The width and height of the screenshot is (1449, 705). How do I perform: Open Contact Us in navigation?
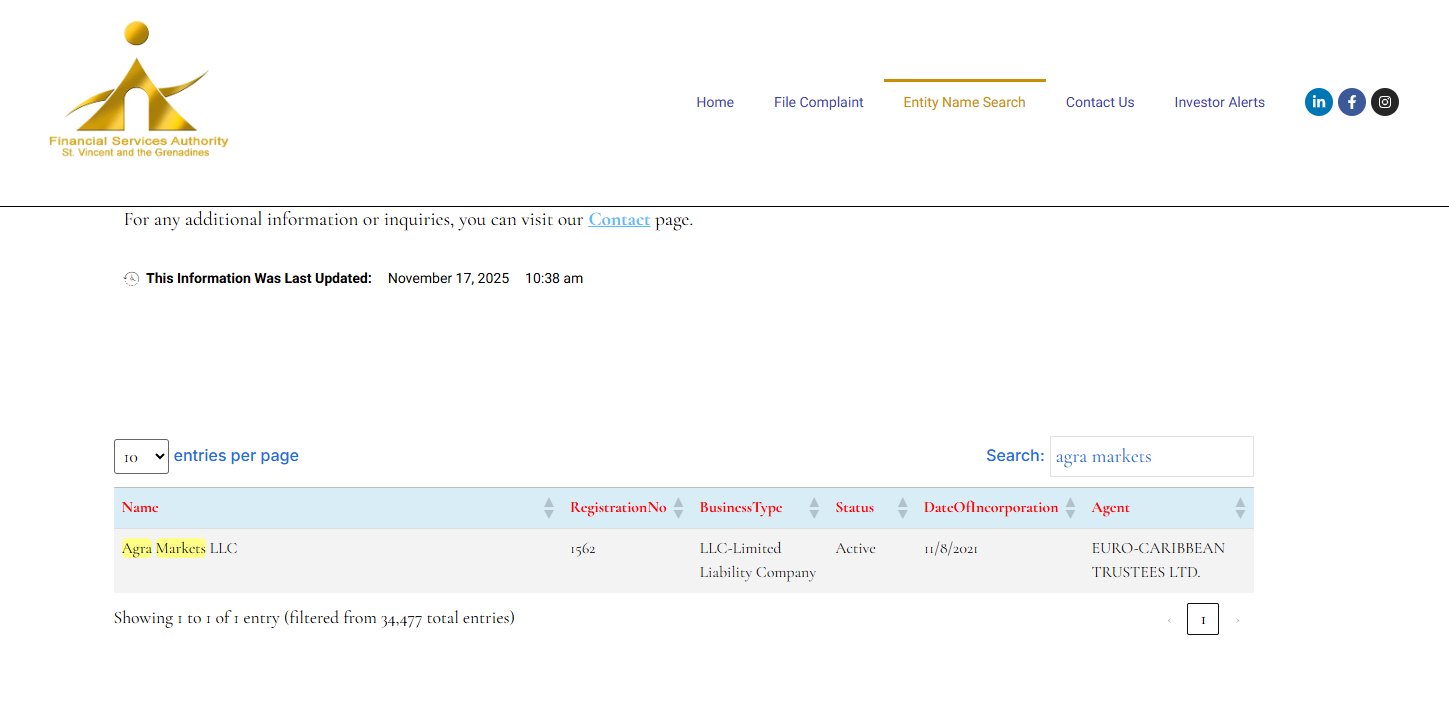click(1099, 102)
